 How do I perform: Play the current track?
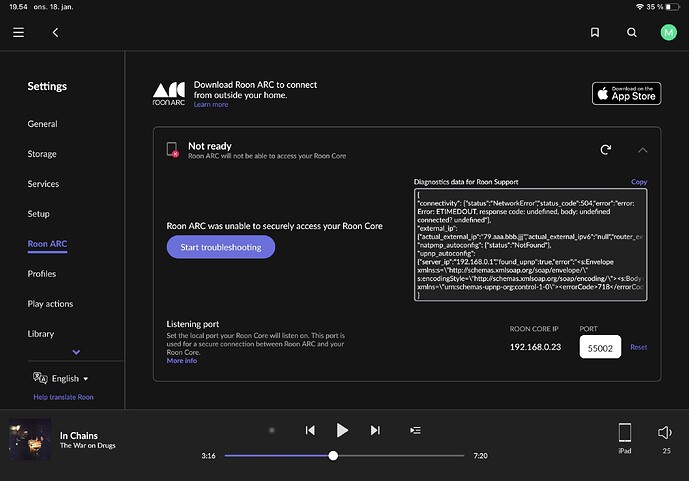click(342, 430)
